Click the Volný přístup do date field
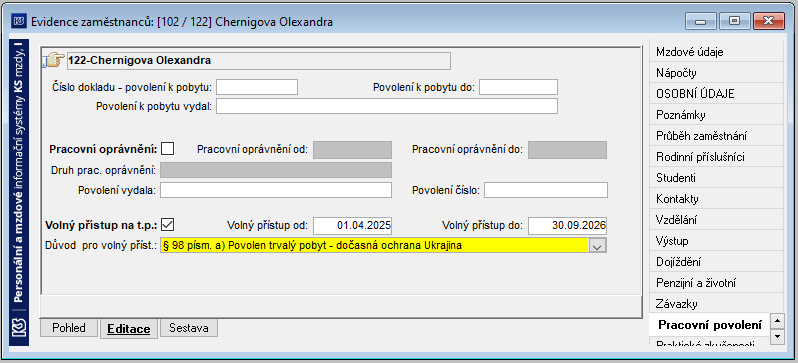This screenshot has height=363, width=798. [567, 226]
